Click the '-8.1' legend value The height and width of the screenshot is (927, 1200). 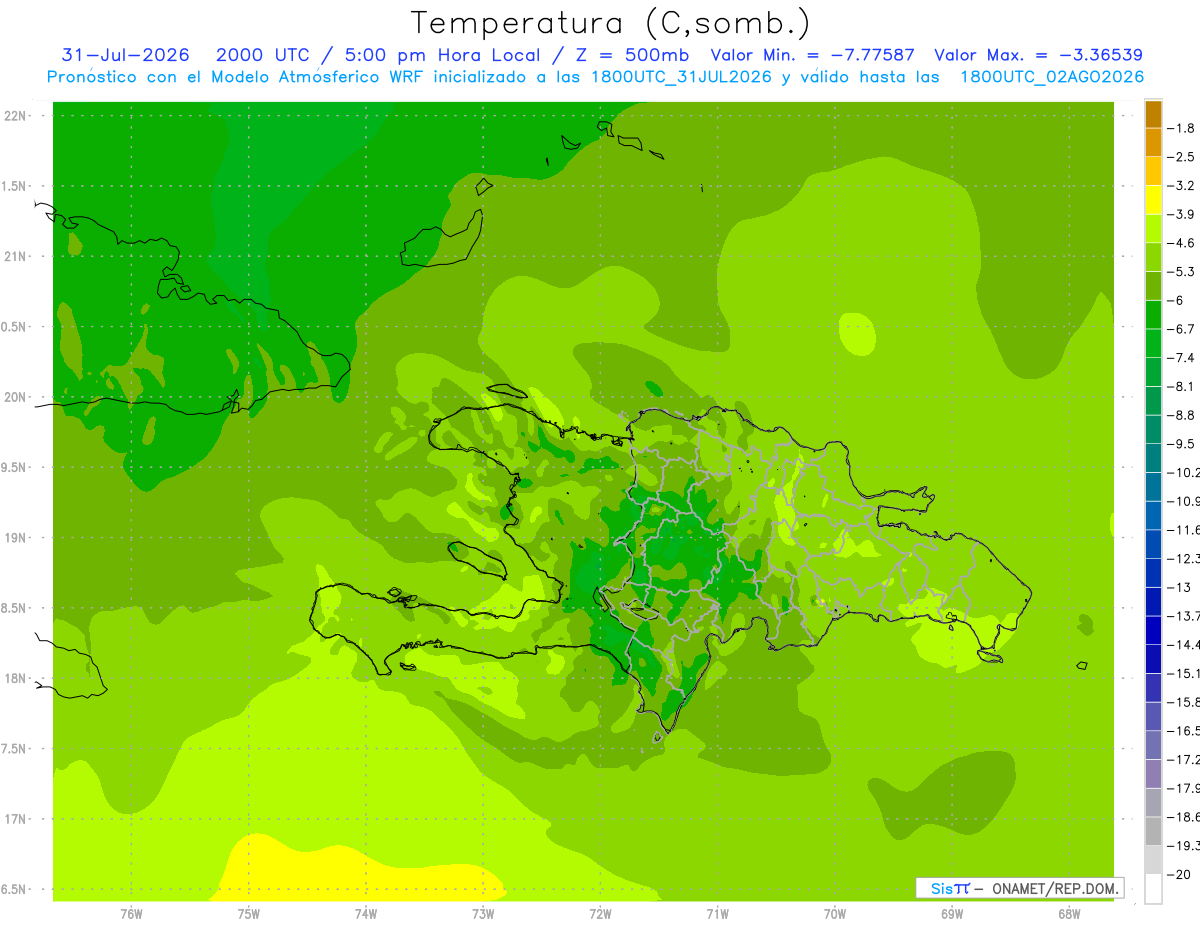coord(1181,386)
